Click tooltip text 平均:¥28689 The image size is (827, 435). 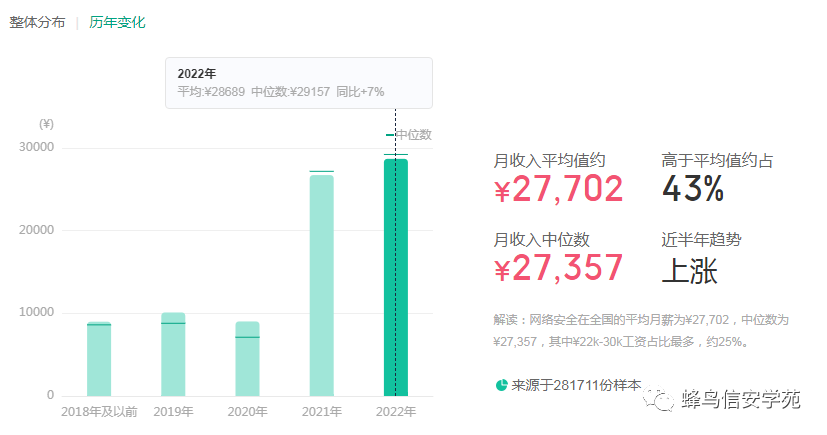[211, 92]
